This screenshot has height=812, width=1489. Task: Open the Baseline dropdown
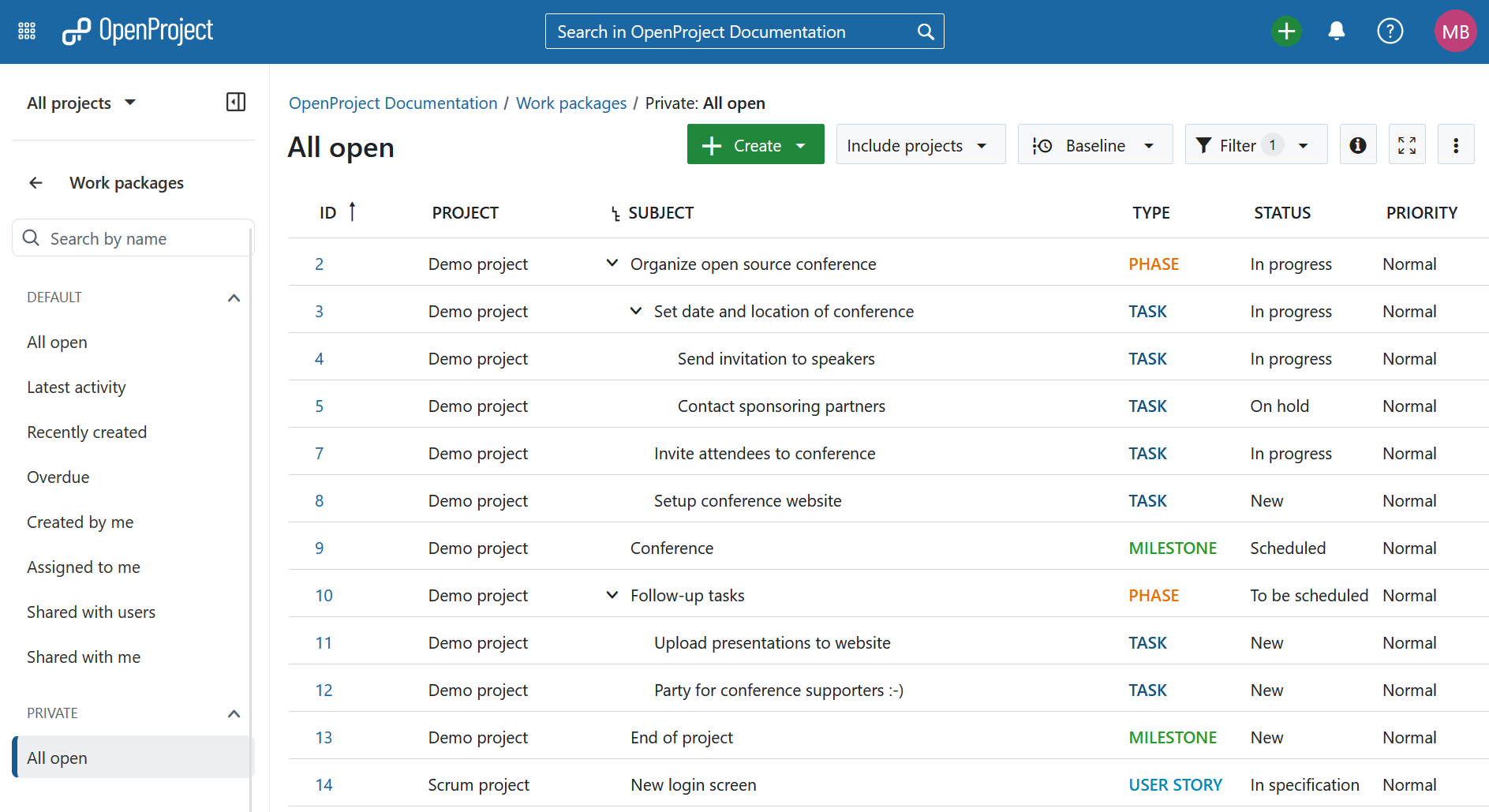click(1095, 144)
